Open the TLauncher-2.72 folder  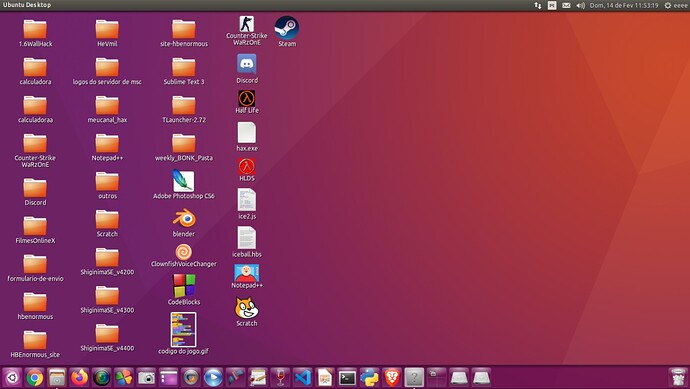[184, 105]
